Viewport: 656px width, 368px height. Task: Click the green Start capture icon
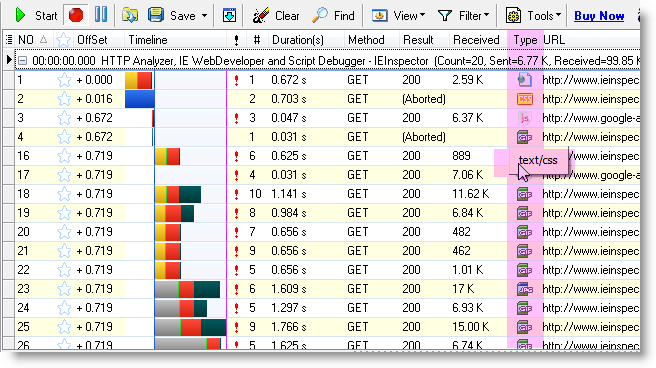20,15
